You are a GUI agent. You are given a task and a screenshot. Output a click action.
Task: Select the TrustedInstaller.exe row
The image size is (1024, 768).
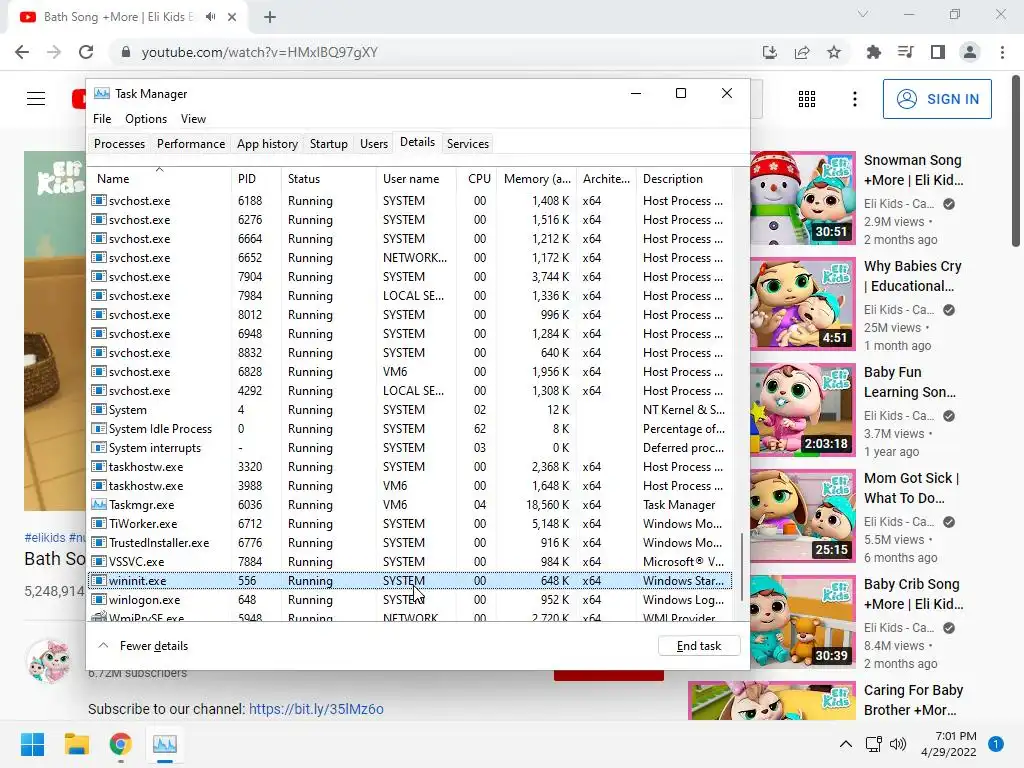[410, 543]
